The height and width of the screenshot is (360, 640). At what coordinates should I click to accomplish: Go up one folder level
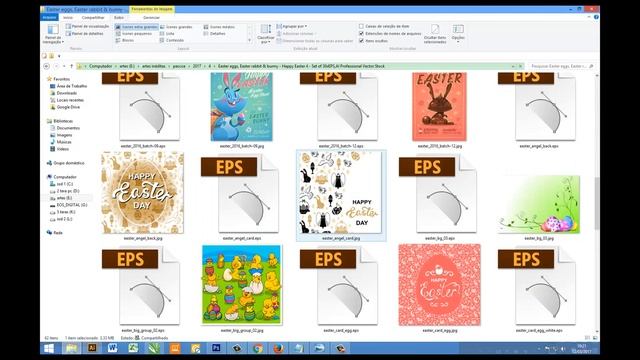71,66
